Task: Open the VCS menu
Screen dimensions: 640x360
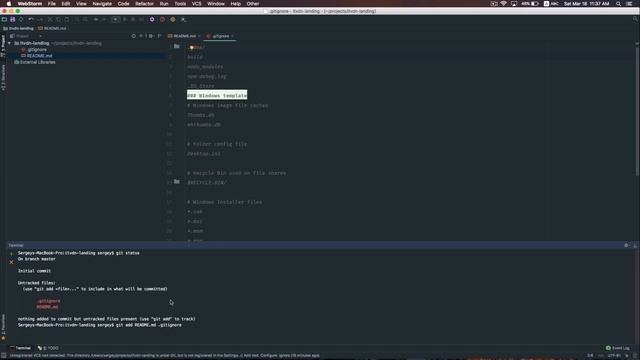Action: pyautogui.click(x=197, y=4)
